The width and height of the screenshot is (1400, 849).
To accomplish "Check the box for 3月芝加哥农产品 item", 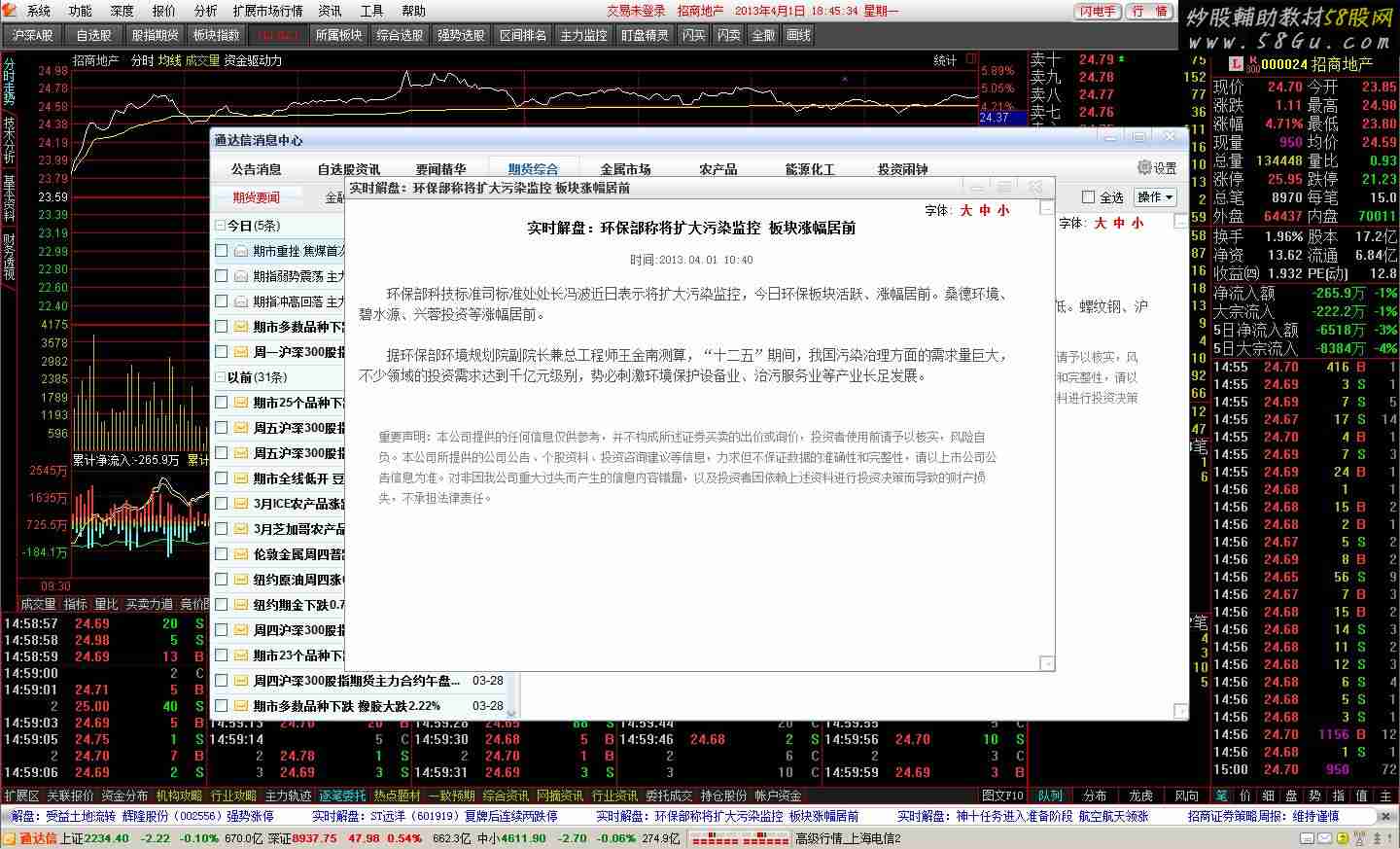I will click(x=222, y=529).
